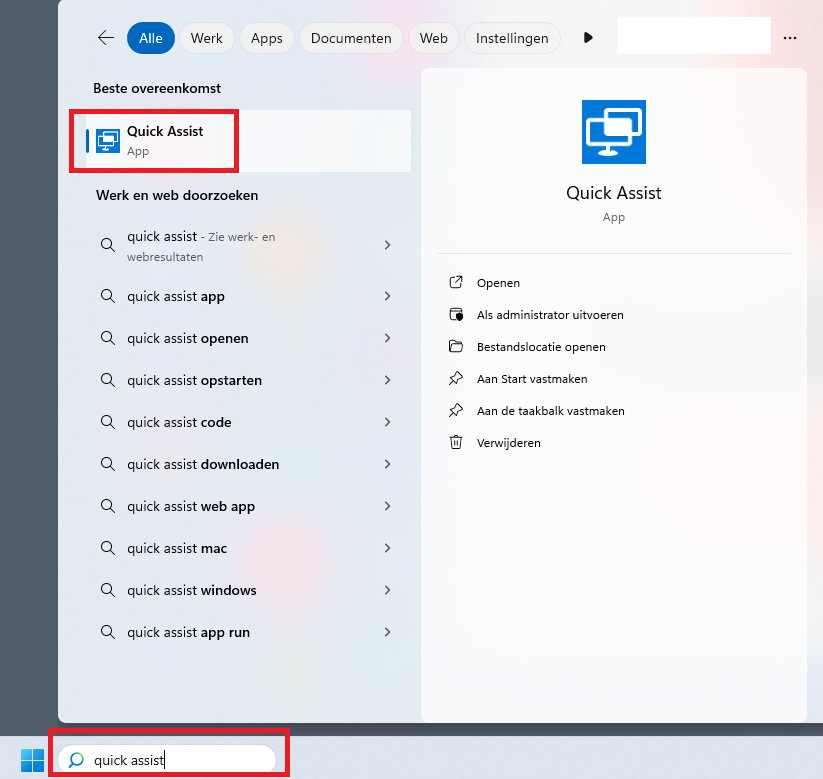823x779 pixels.
Task: Expand the 'quick assist code' suggestion arrow
Action: [x=387, y=422]
